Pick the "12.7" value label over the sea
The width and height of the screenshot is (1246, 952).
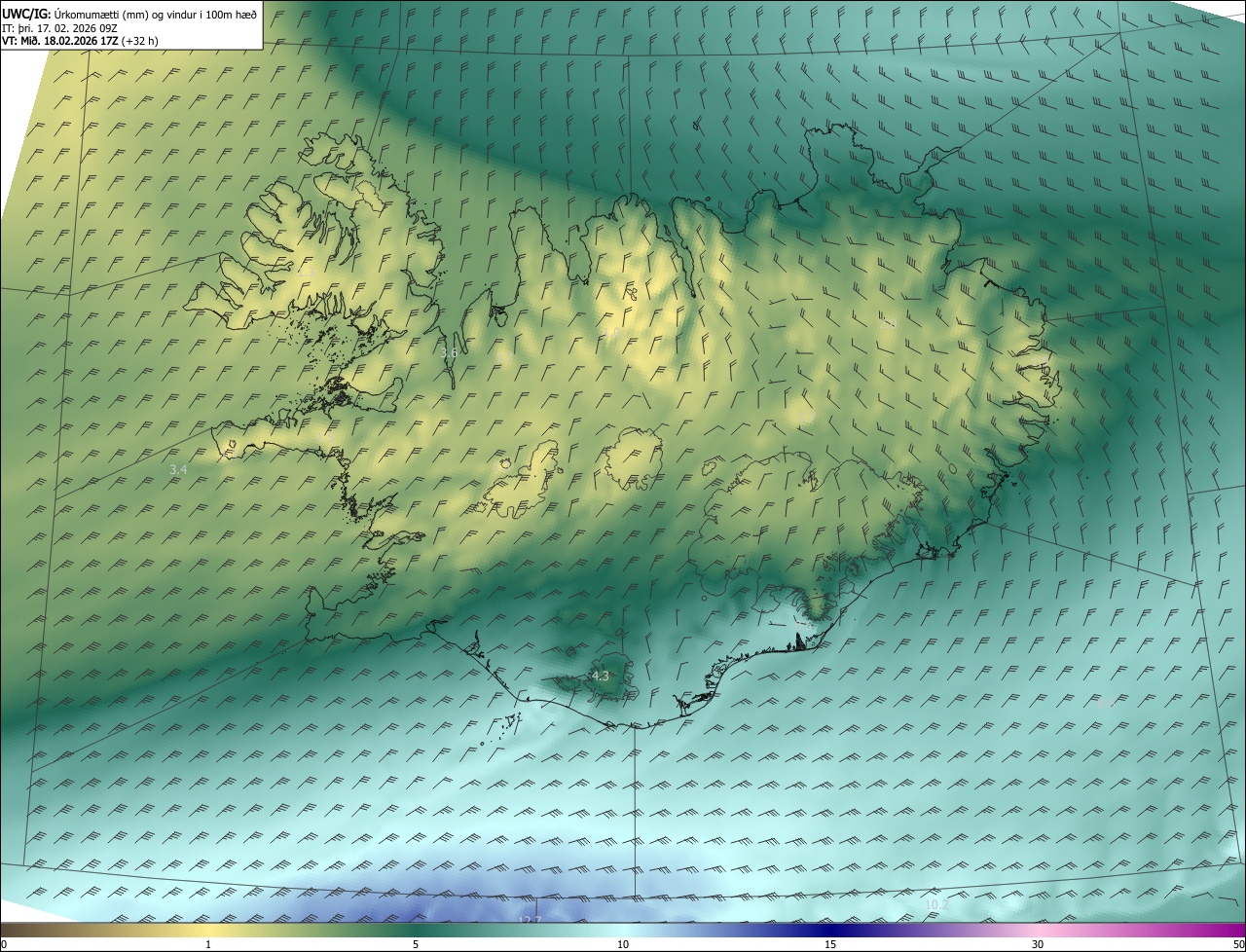click(530, 920)
